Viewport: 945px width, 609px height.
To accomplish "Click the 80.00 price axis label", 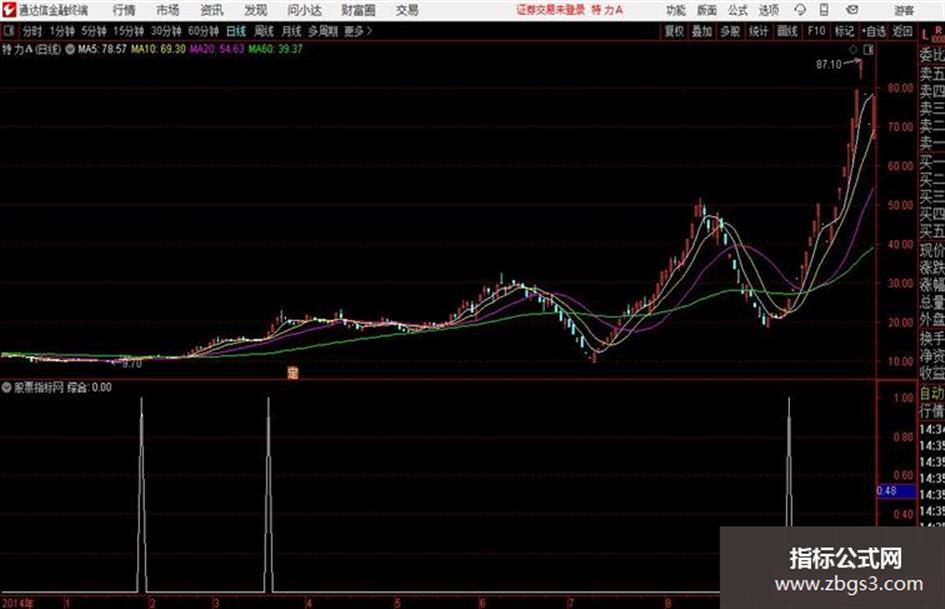I will click(x=900, y=88).
